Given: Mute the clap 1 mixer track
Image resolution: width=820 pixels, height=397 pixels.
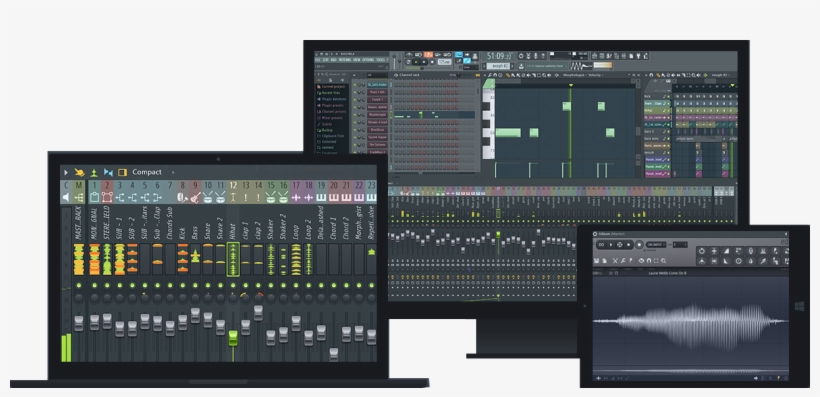Looking at the screenshot, I should click(x=245, y=285).
